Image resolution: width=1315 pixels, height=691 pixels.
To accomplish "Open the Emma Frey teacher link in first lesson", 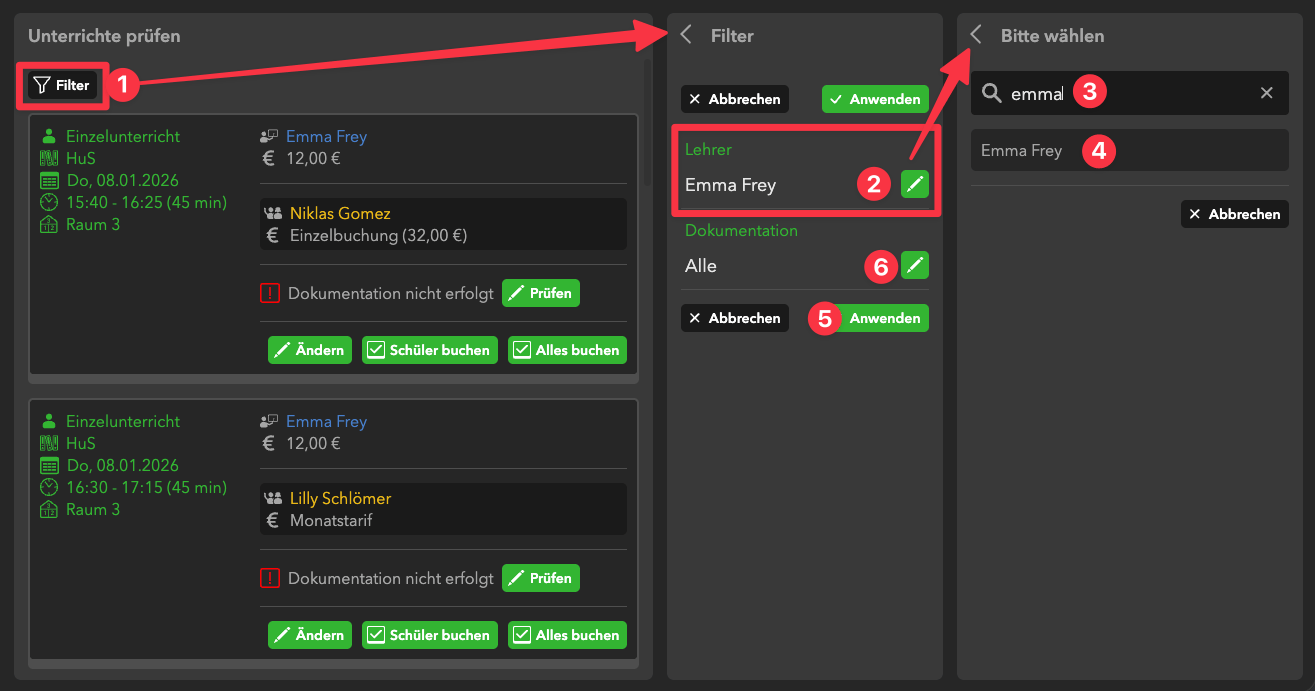I will pos(326,137).
